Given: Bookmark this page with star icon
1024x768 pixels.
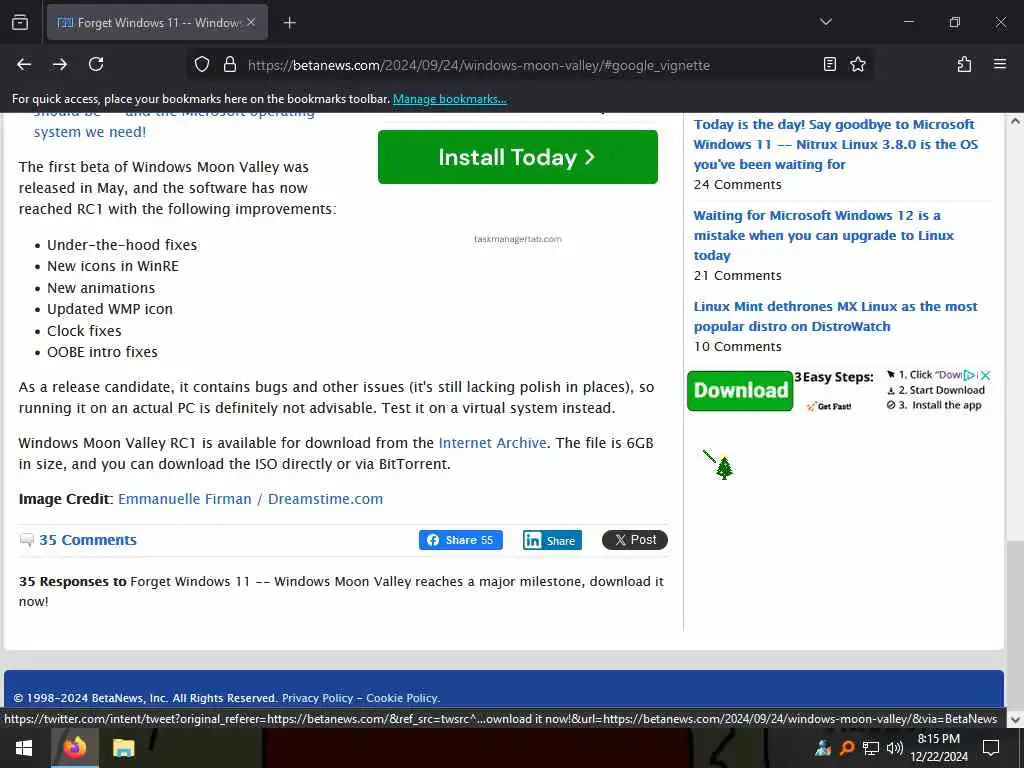Looking at the screenshot, I should 857,64.
